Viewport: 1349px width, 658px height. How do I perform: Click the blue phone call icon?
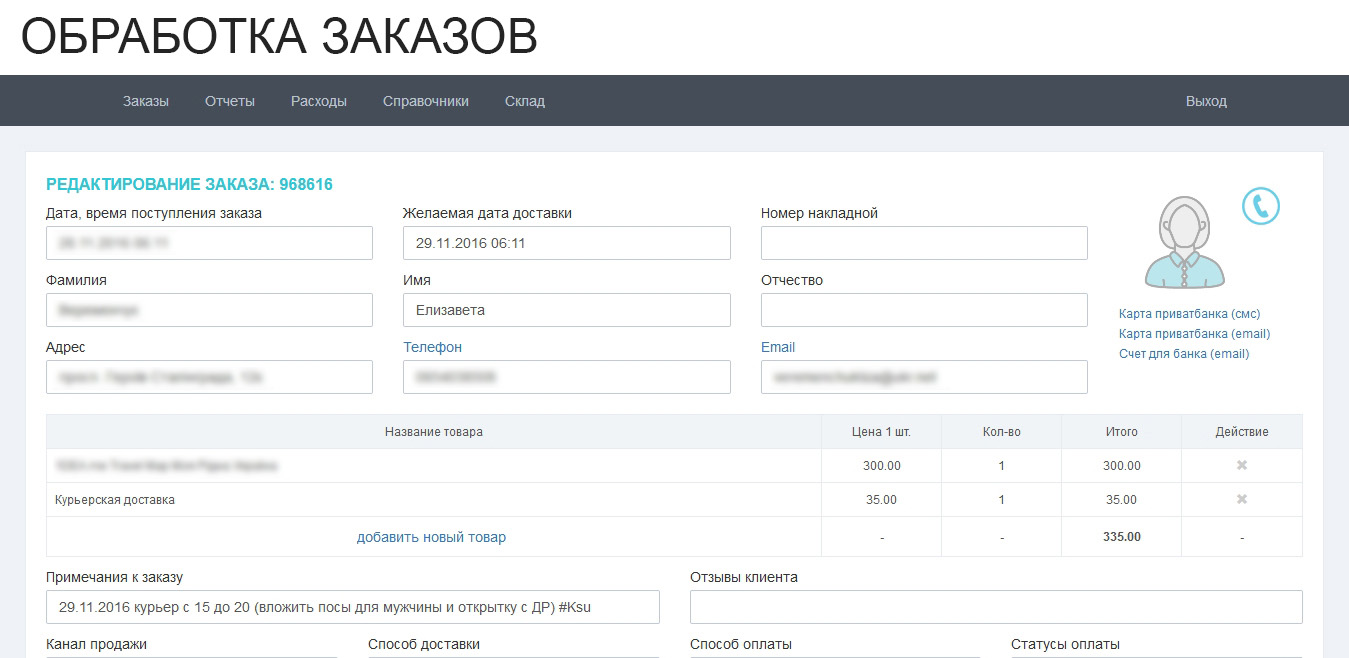[x=1260, y=206]
